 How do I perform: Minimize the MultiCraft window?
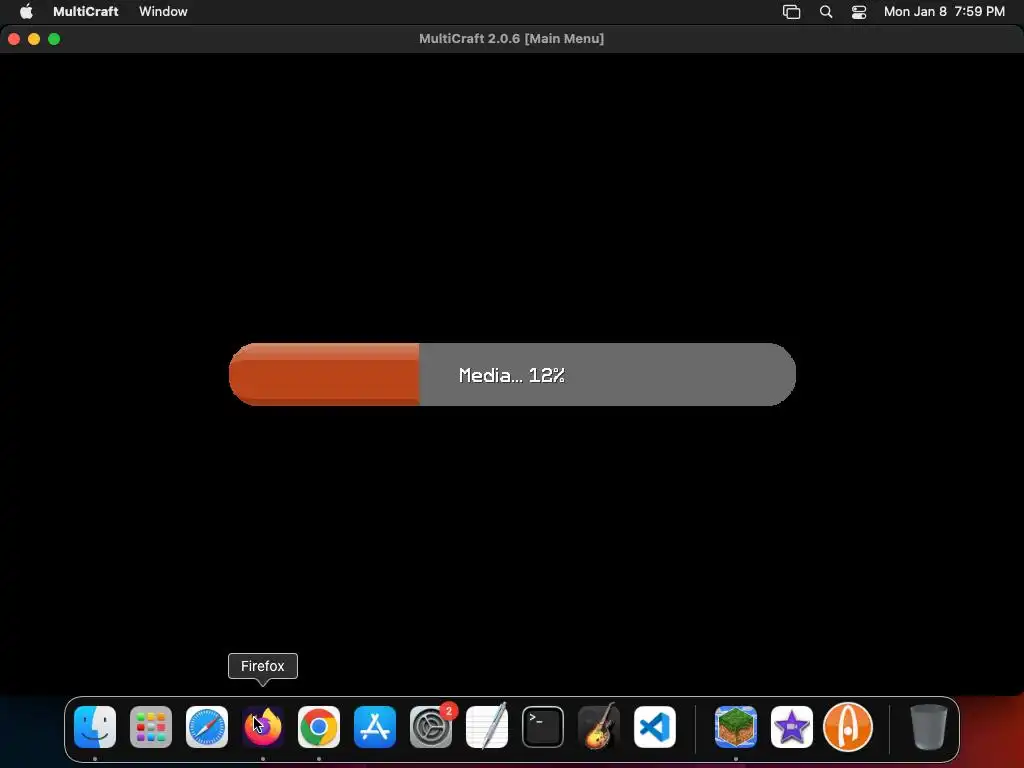point(34,39)
